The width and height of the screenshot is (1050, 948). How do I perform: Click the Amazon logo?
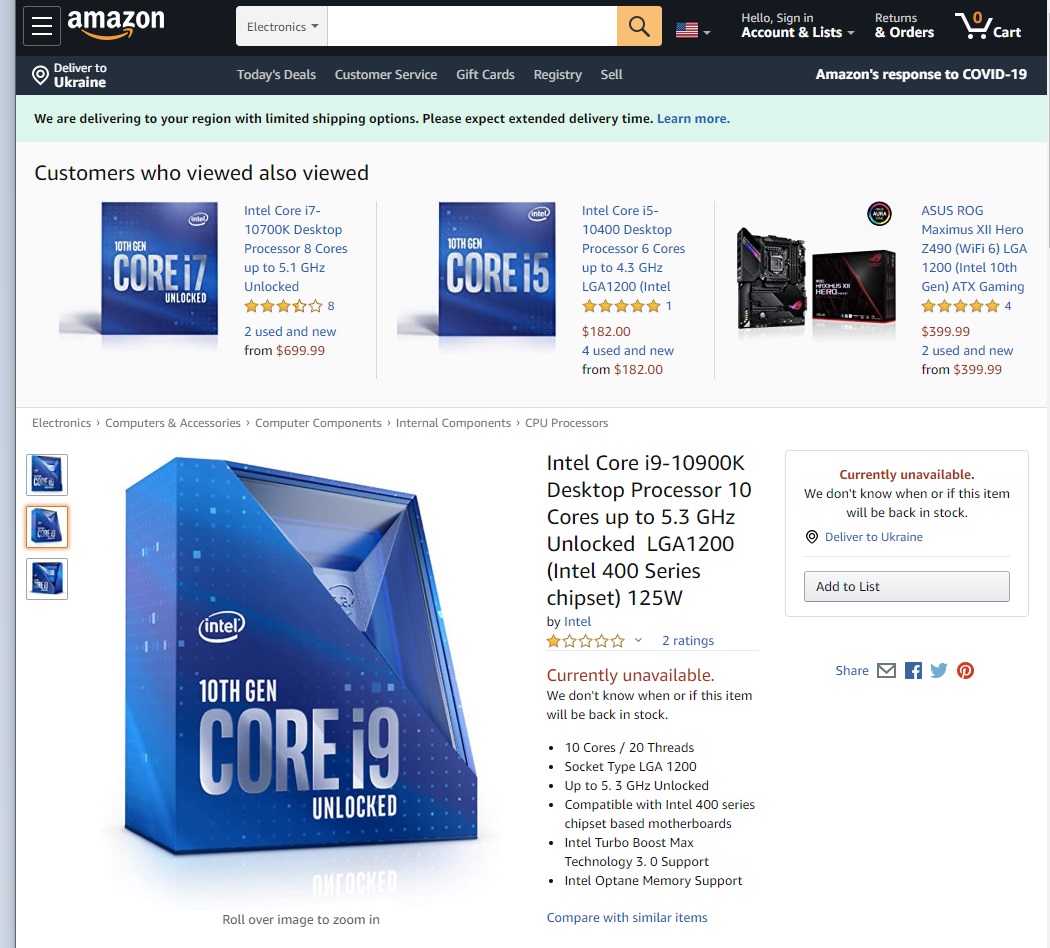116,23
